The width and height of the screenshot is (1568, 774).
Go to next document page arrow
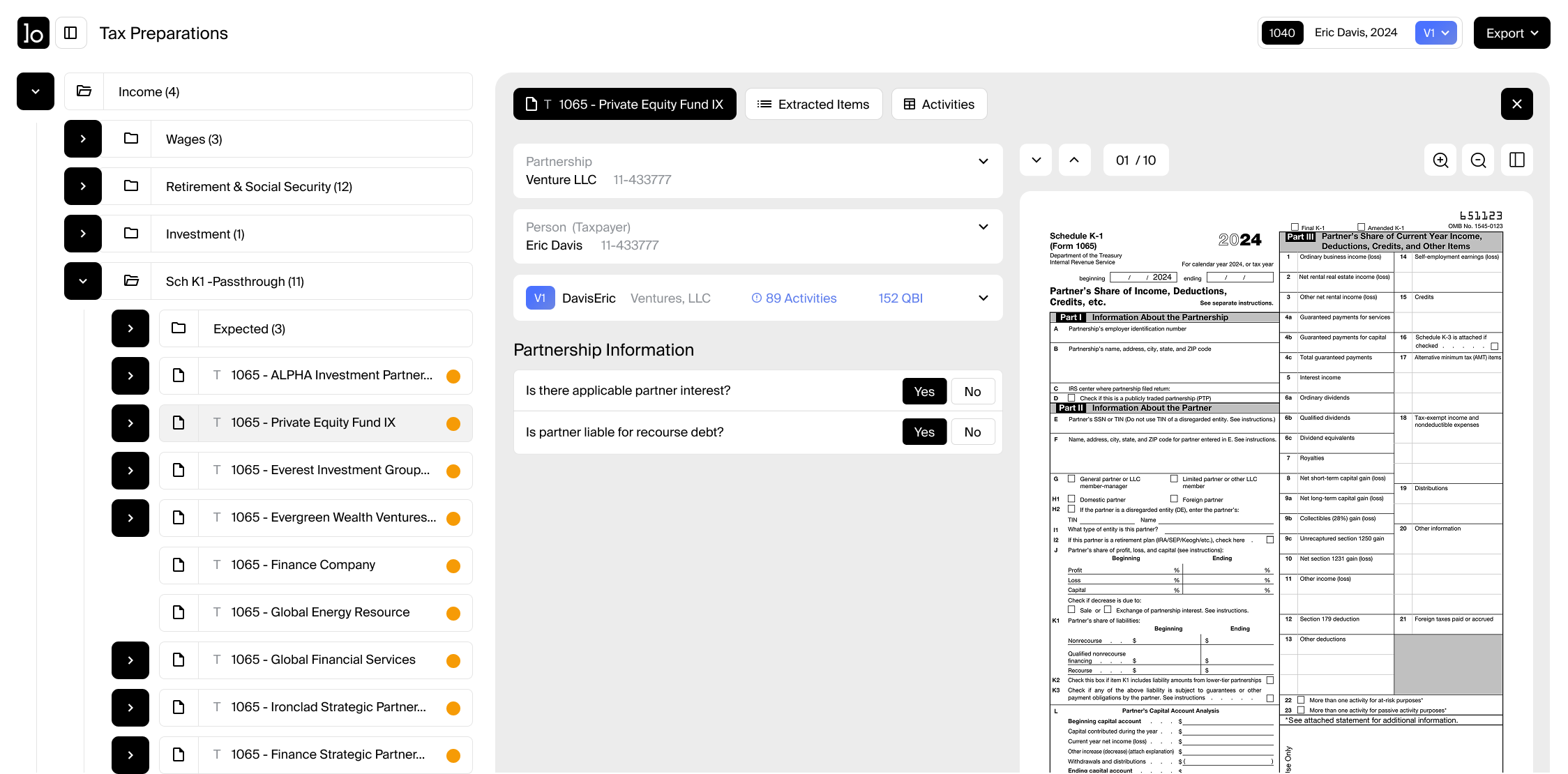pyautogui.click(x=1036, y=160)
